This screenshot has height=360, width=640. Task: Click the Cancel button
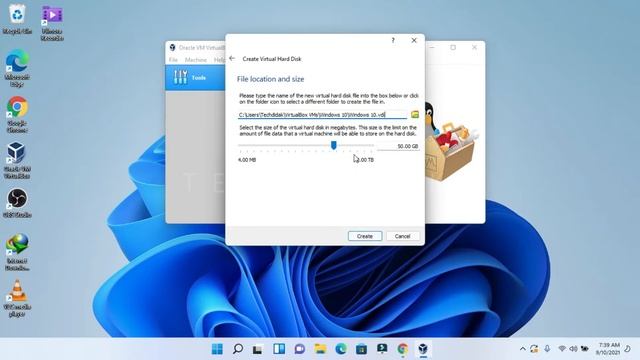(402, 236)
